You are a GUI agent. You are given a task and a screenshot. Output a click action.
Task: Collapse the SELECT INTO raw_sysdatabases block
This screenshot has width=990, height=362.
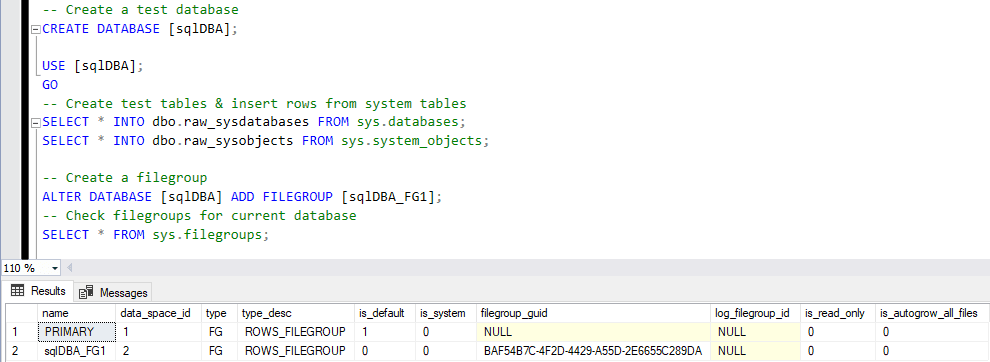point(35,123)
